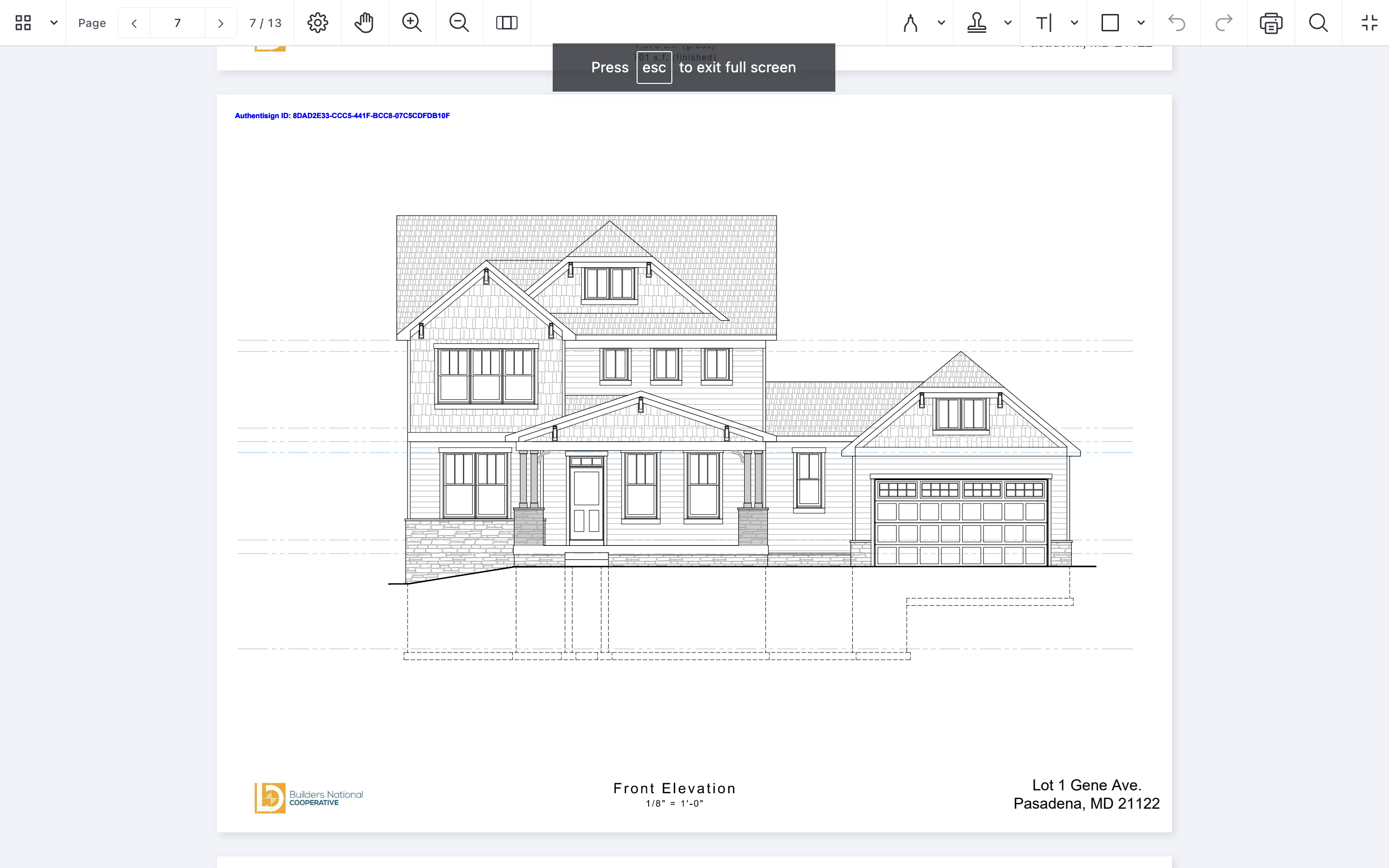Click the Authentisign ID text
Image resolution: width=1389 pixels, height=868 pixels.
[342, 116]
